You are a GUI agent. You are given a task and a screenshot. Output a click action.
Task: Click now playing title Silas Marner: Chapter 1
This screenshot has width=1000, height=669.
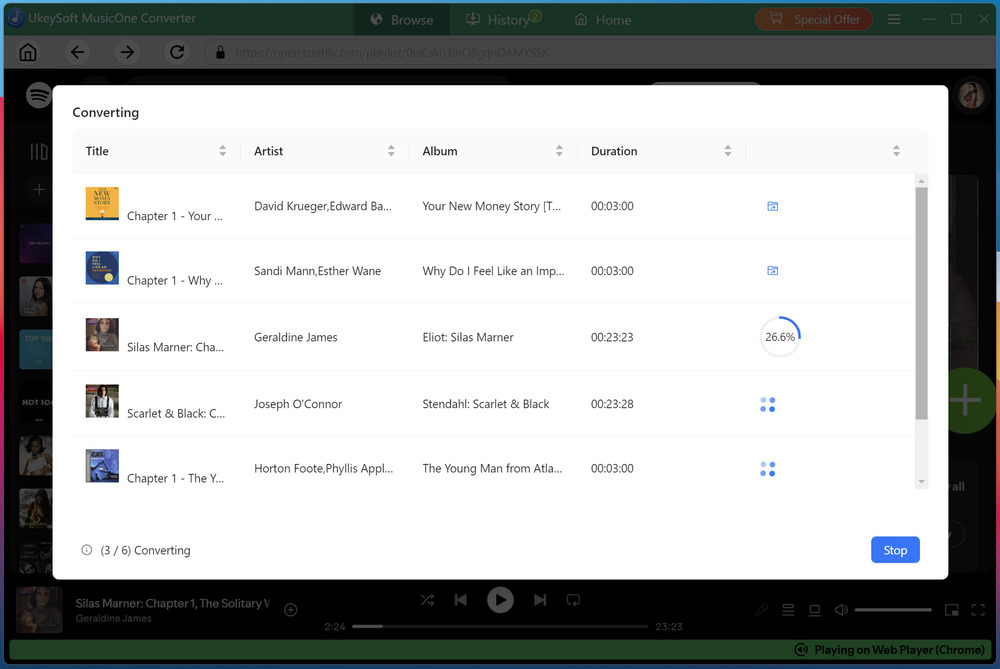172,603
